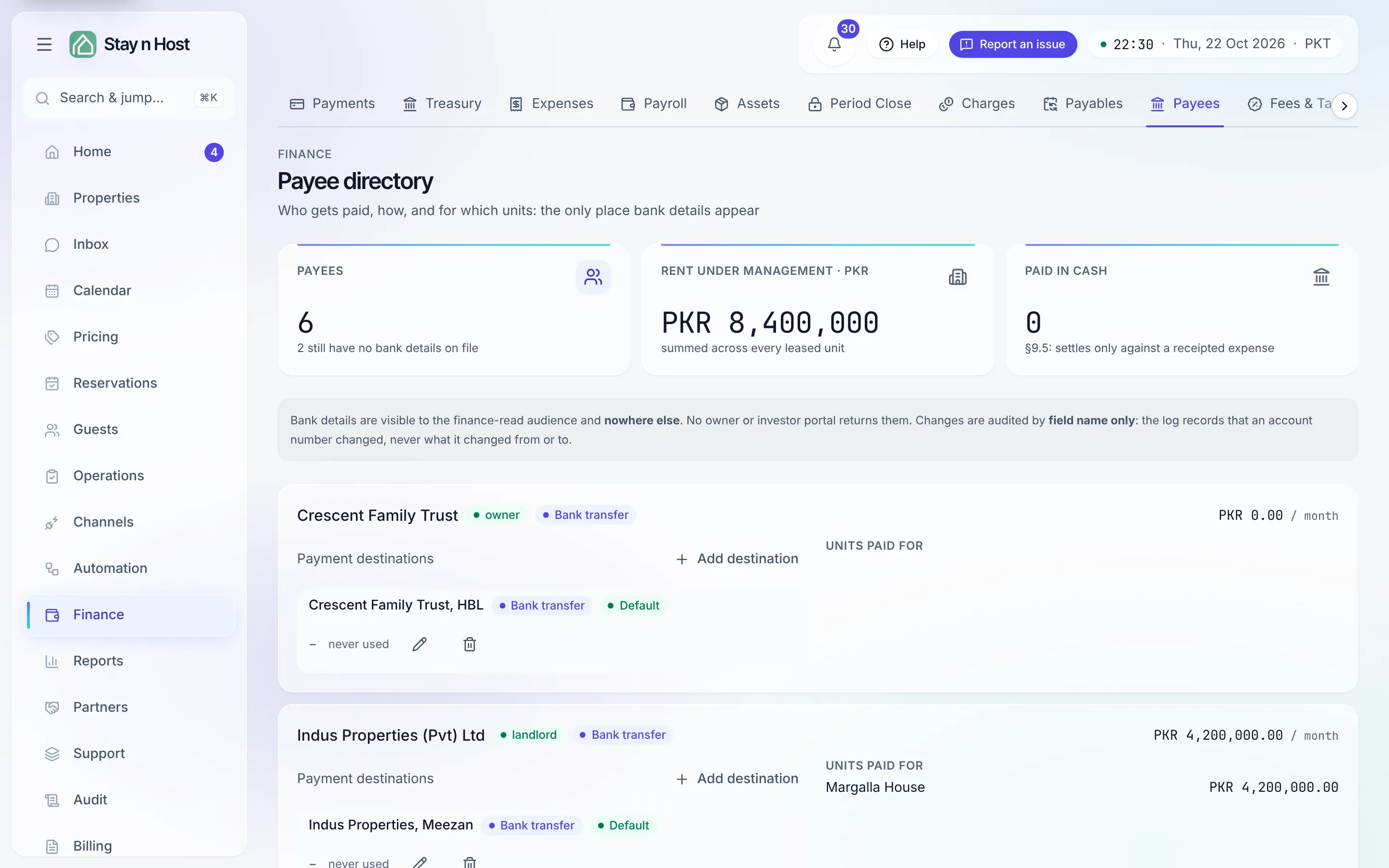Viewport: 1389px width, 868px height.
Task: Edit the Crescent Family Trust, HBL destination
Action: coord(420,644)
